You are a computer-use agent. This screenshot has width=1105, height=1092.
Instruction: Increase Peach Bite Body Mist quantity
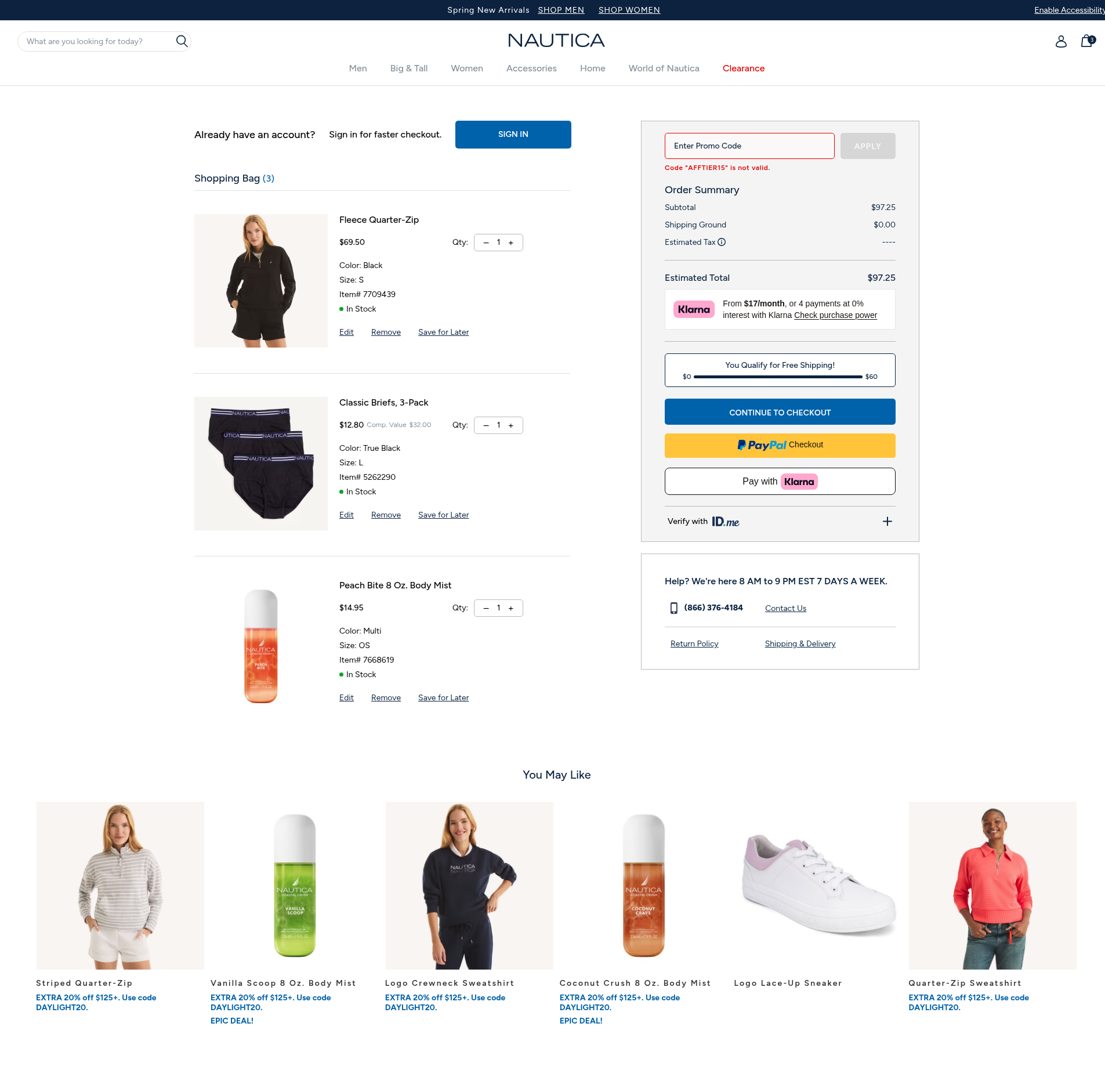click(x=511, y=608)
